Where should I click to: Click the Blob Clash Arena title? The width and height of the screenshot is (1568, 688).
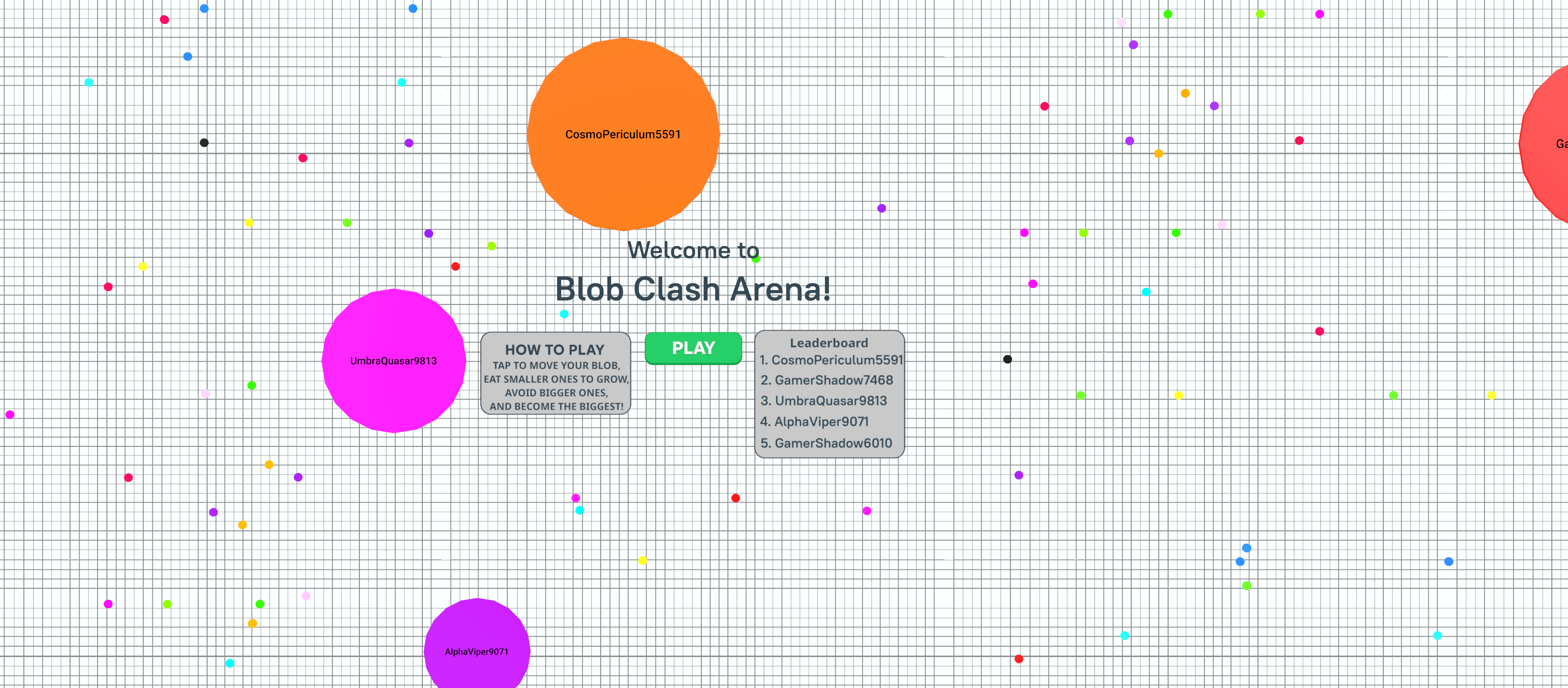point(693,289)
